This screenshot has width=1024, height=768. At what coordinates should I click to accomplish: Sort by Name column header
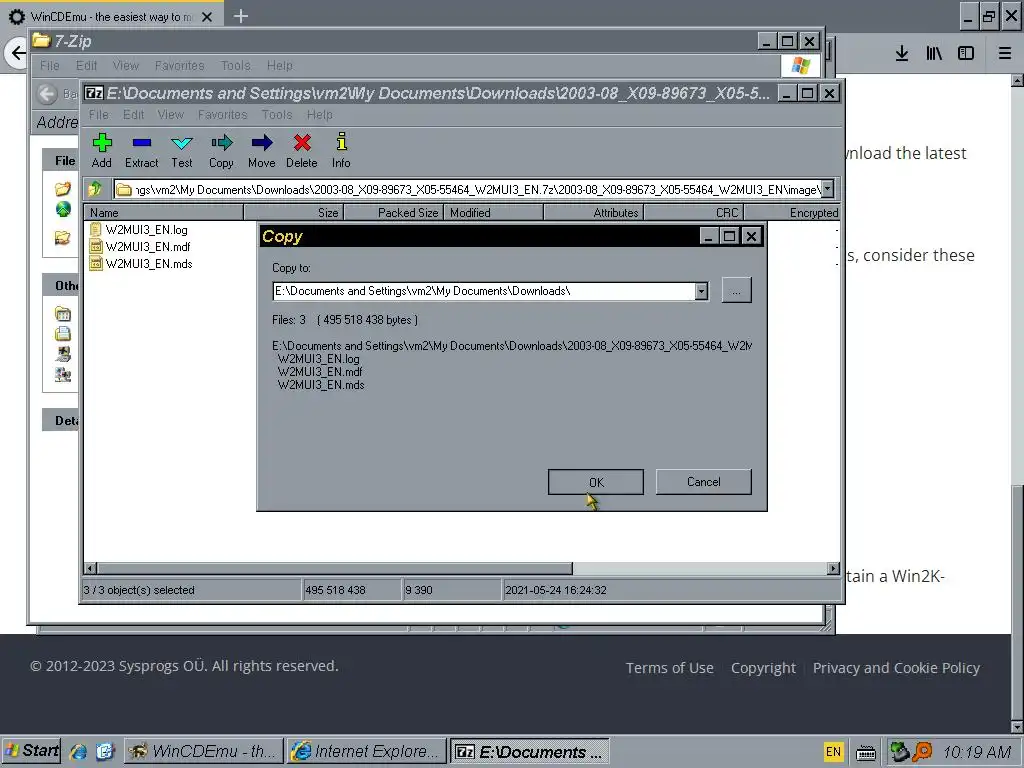click(163, 212)
